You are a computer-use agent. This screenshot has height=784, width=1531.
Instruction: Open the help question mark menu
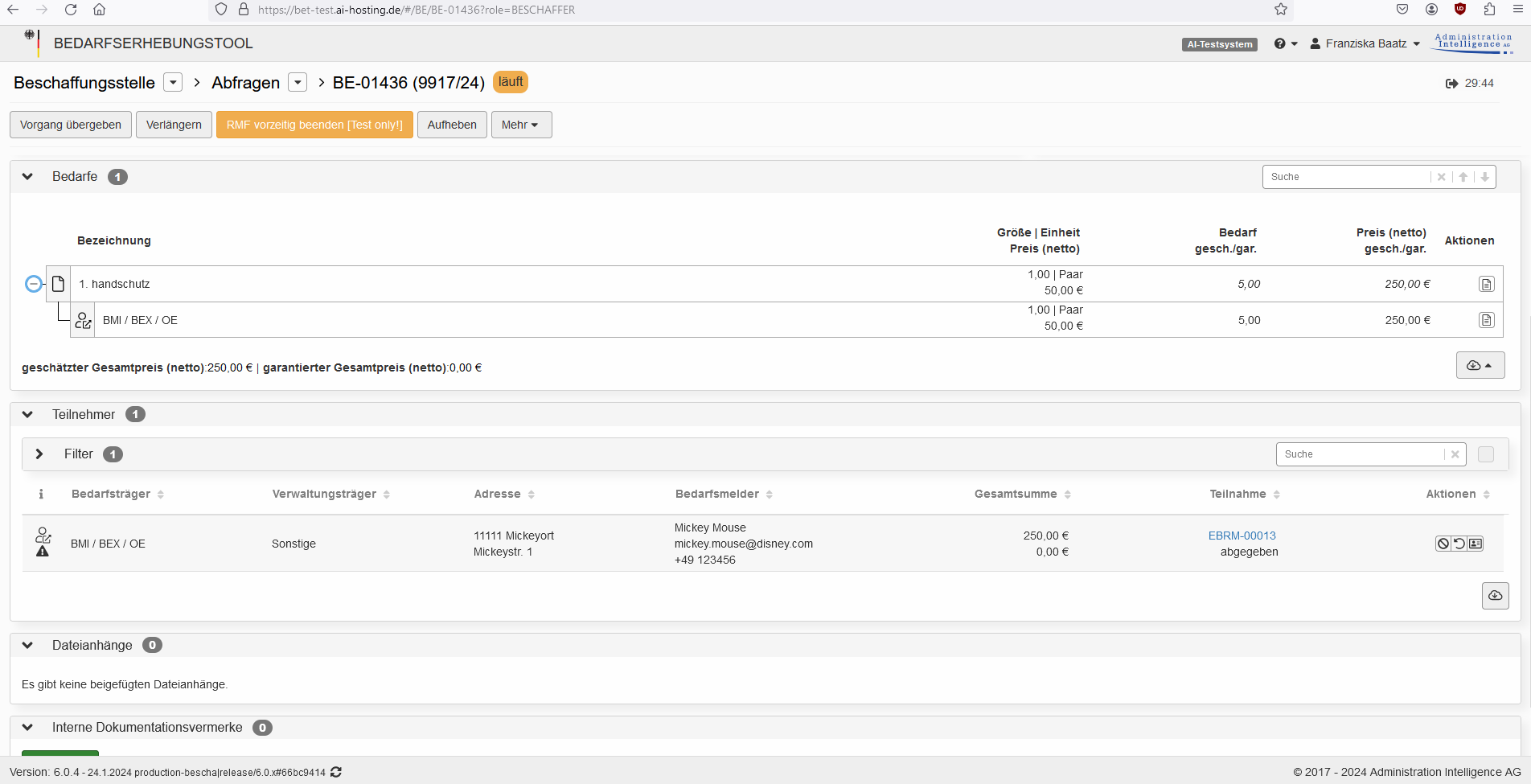coord(1285,43)
